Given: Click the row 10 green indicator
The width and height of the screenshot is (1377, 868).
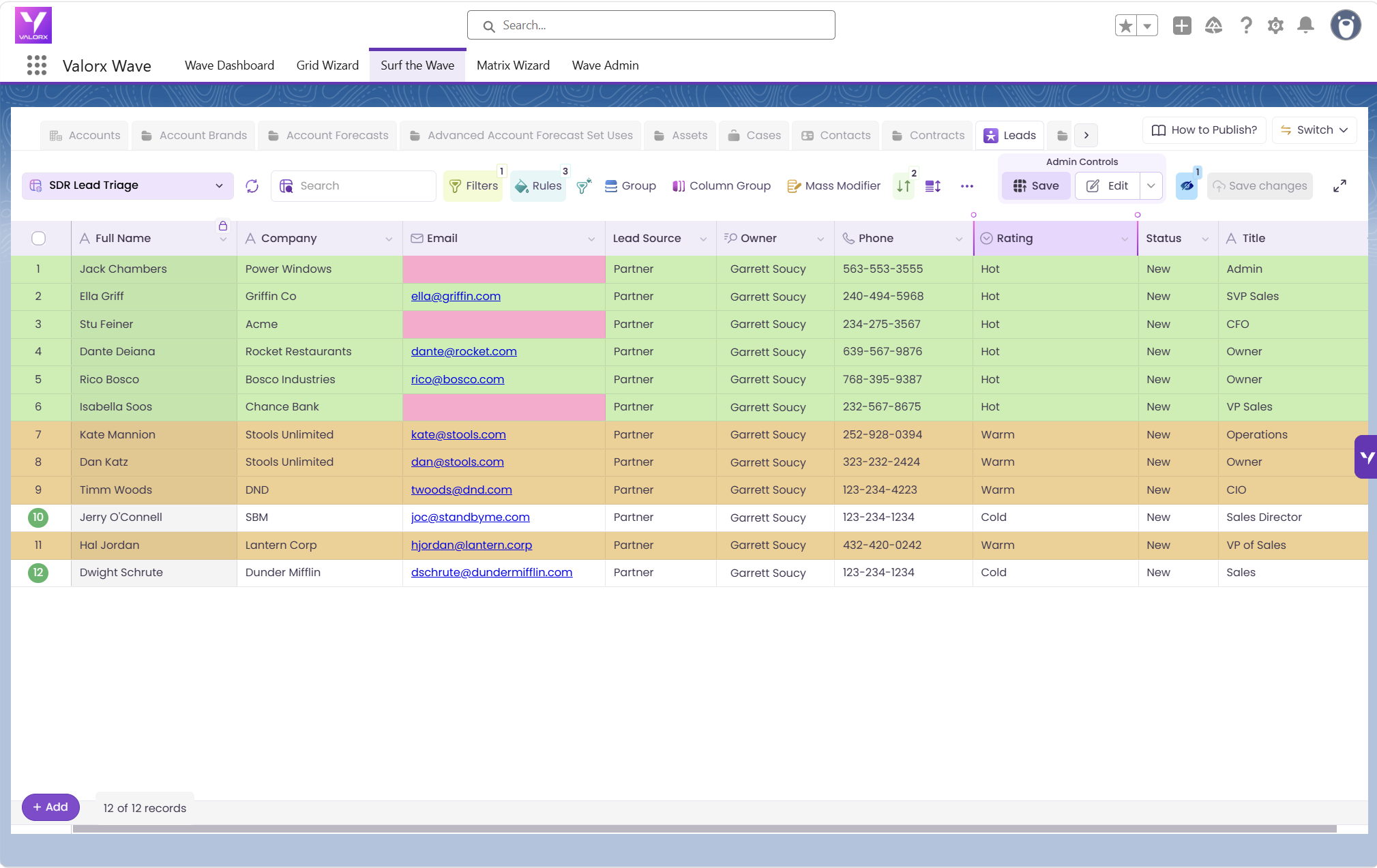Looking at the screenshot, I should coord(38,518).
